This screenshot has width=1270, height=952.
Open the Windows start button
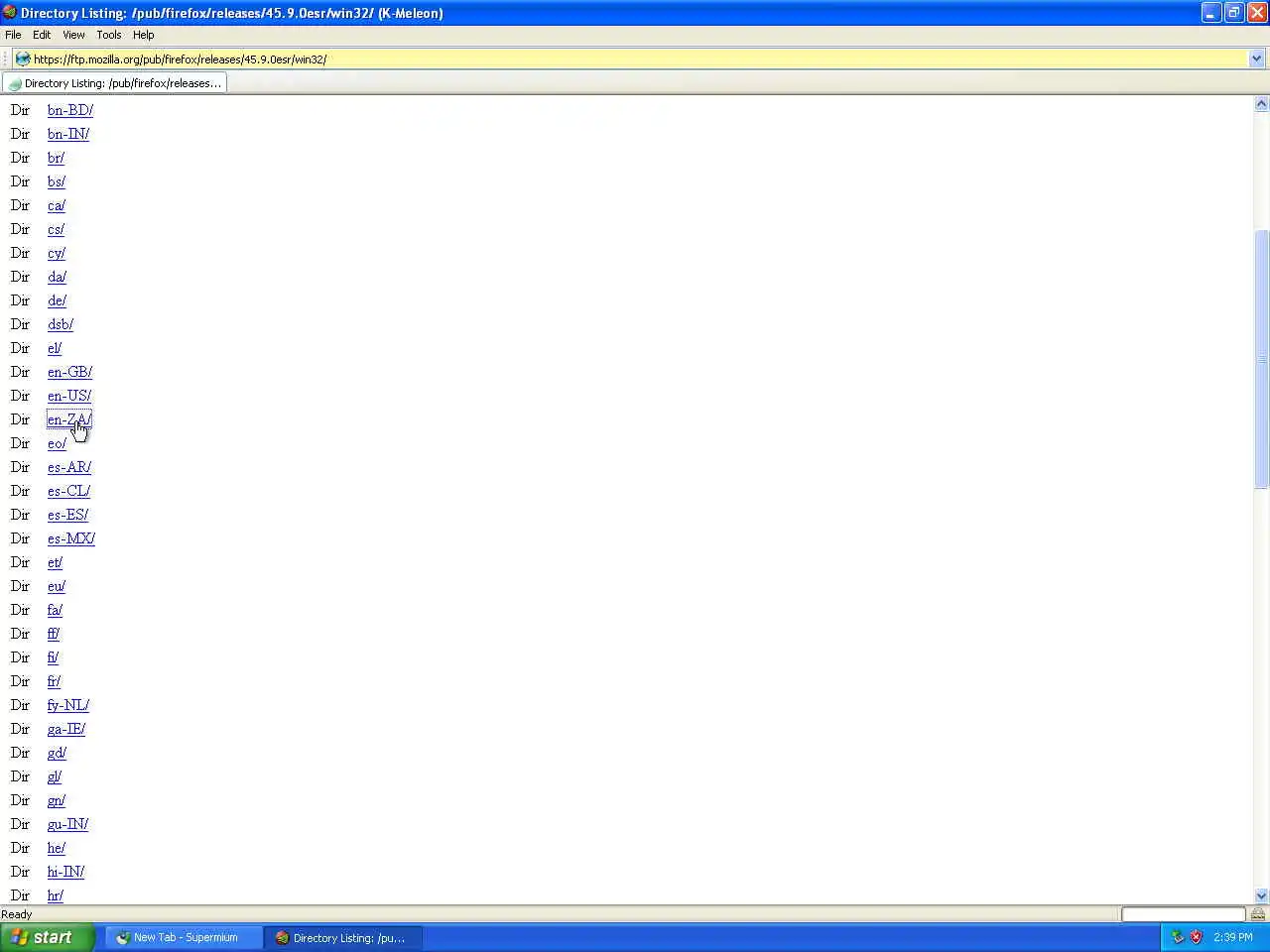47,937
